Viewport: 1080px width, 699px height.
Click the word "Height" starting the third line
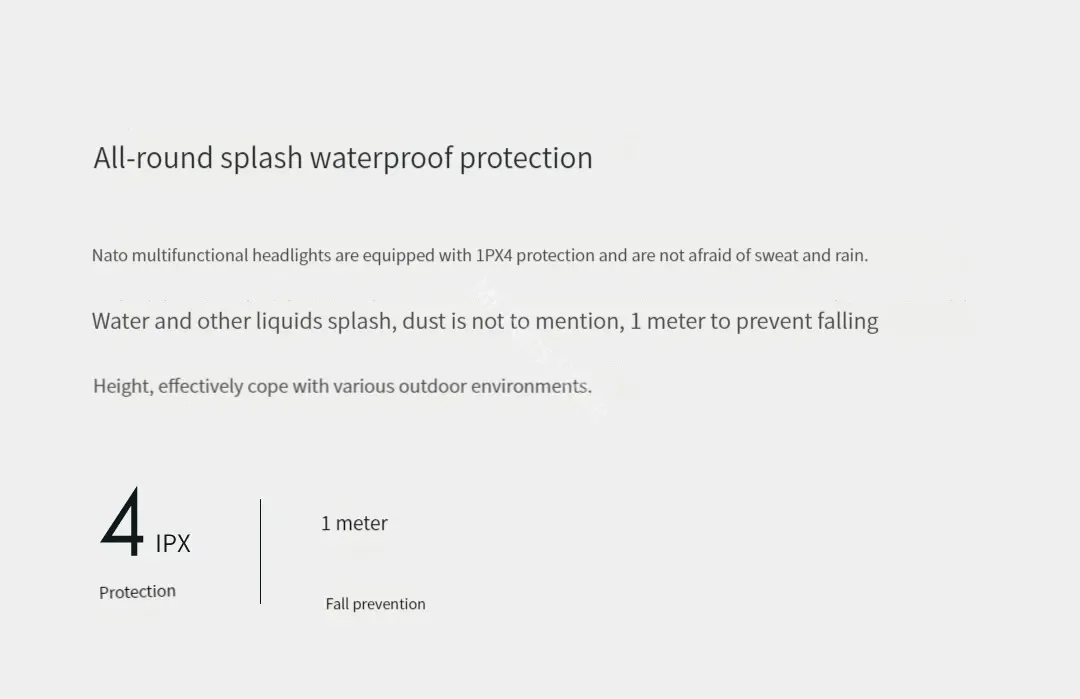pos(122,386)
